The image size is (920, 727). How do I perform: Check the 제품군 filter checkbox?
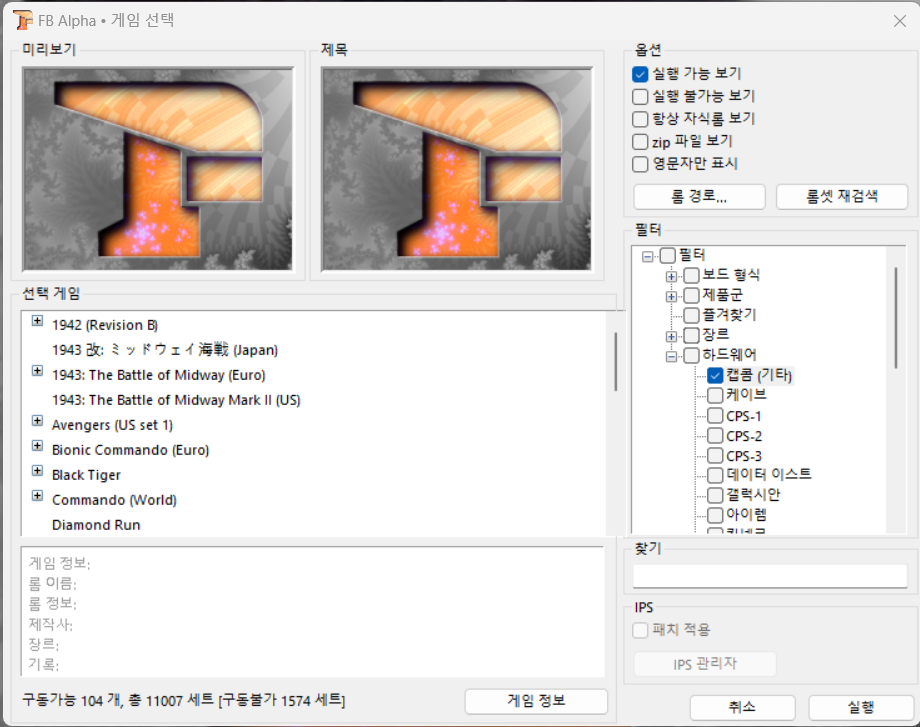click(x=692, y=295)
